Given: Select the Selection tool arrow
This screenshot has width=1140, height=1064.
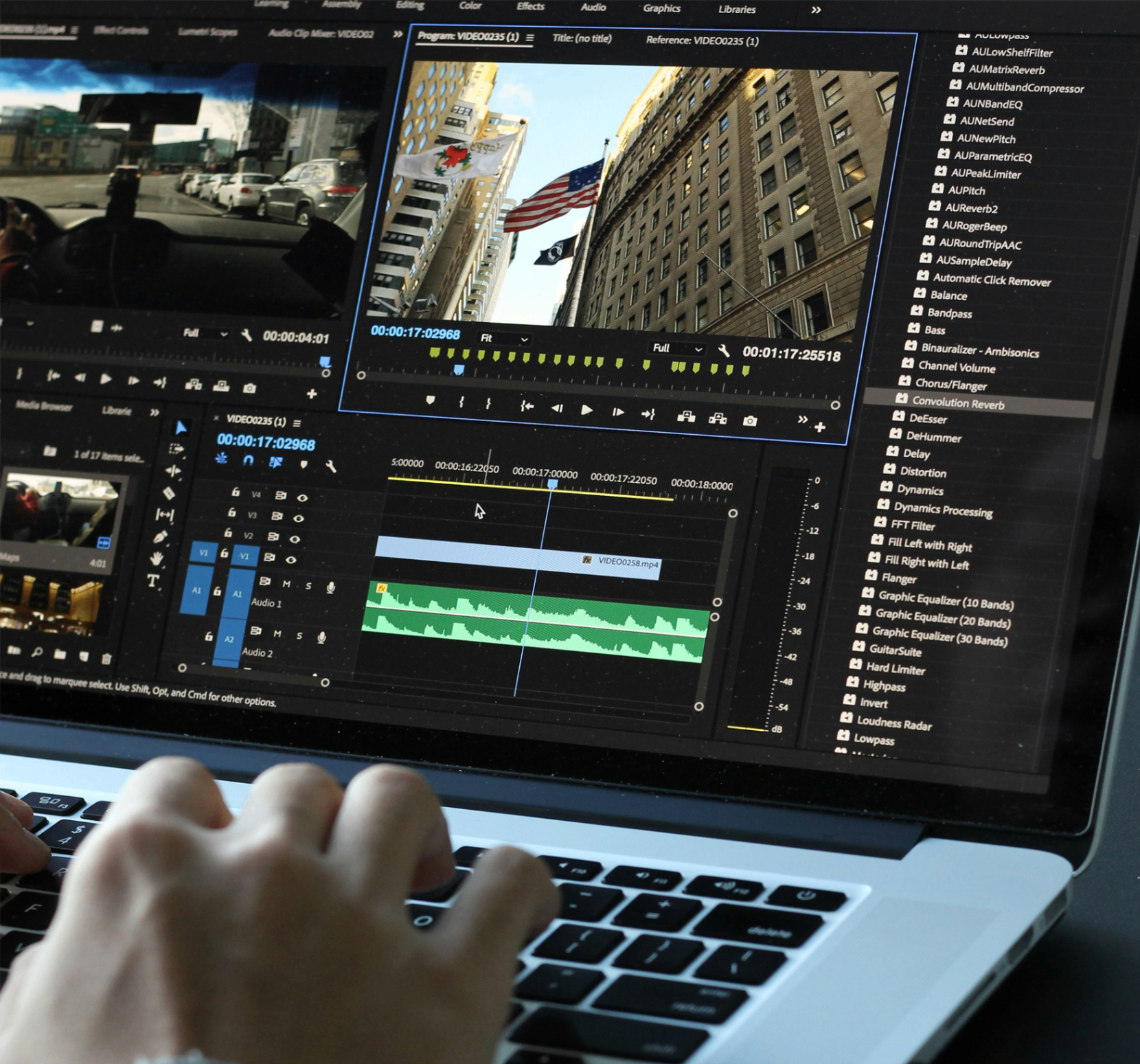Looking at the screenshot, I should coord(181,428).
